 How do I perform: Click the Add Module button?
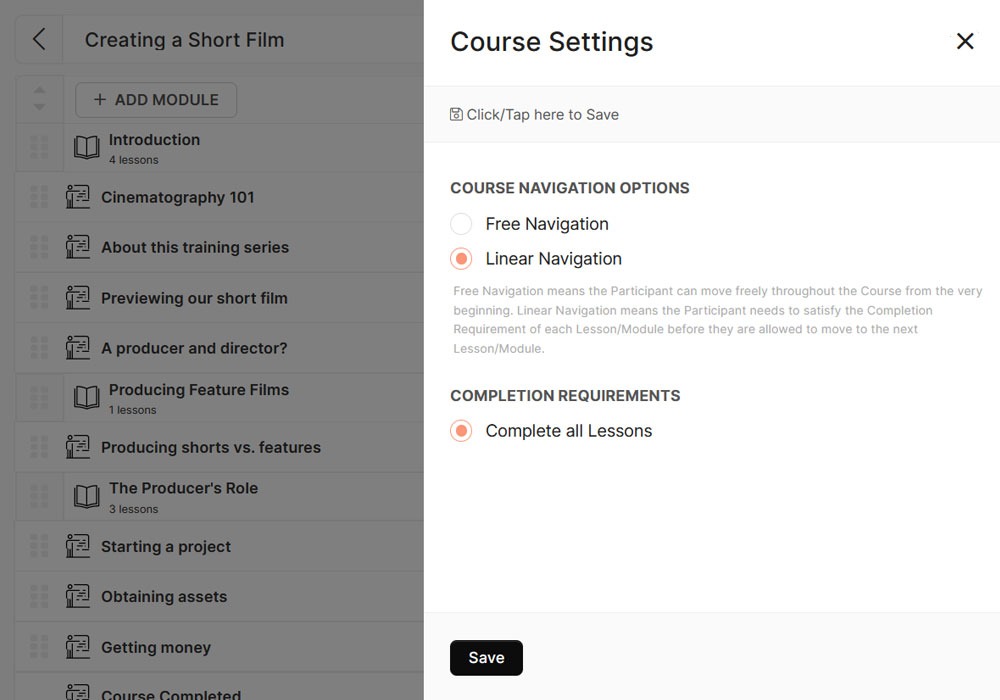pyautogui.click(x=156, y=100)
